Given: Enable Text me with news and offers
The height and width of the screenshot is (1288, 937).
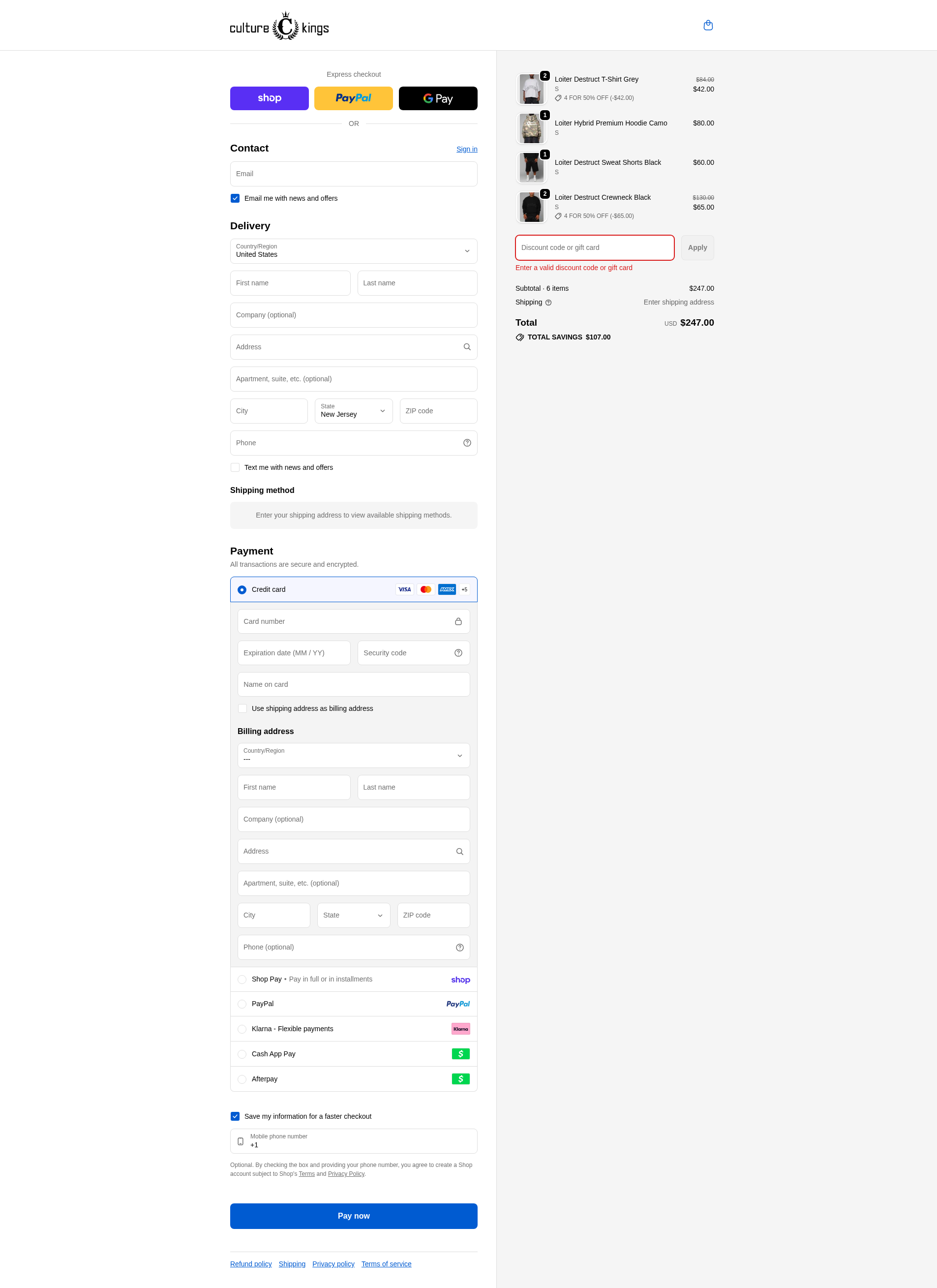Looking at the screenshot, I should pyautogui.click(x=235, y=467).
